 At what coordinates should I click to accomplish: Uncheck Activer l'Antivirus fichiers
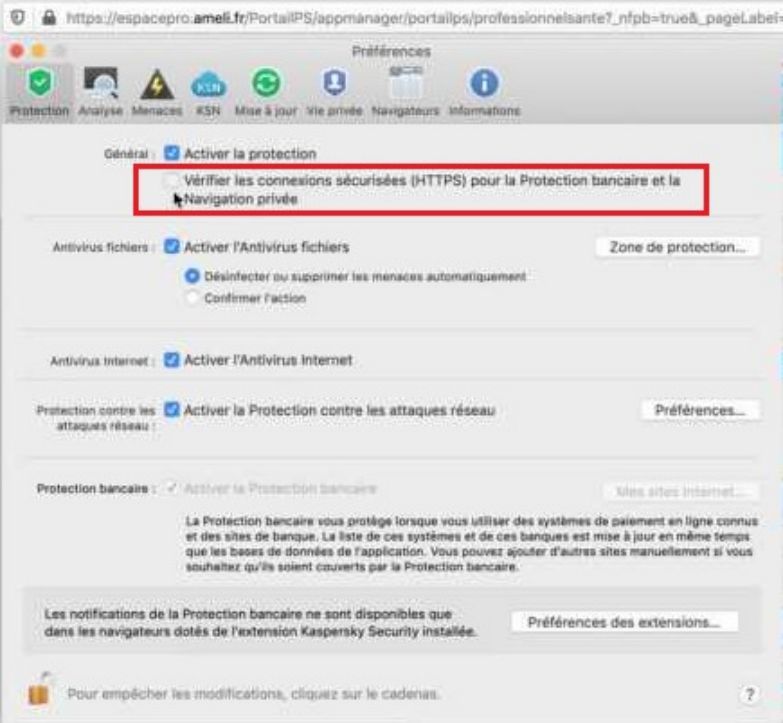[x=172, y=246]
